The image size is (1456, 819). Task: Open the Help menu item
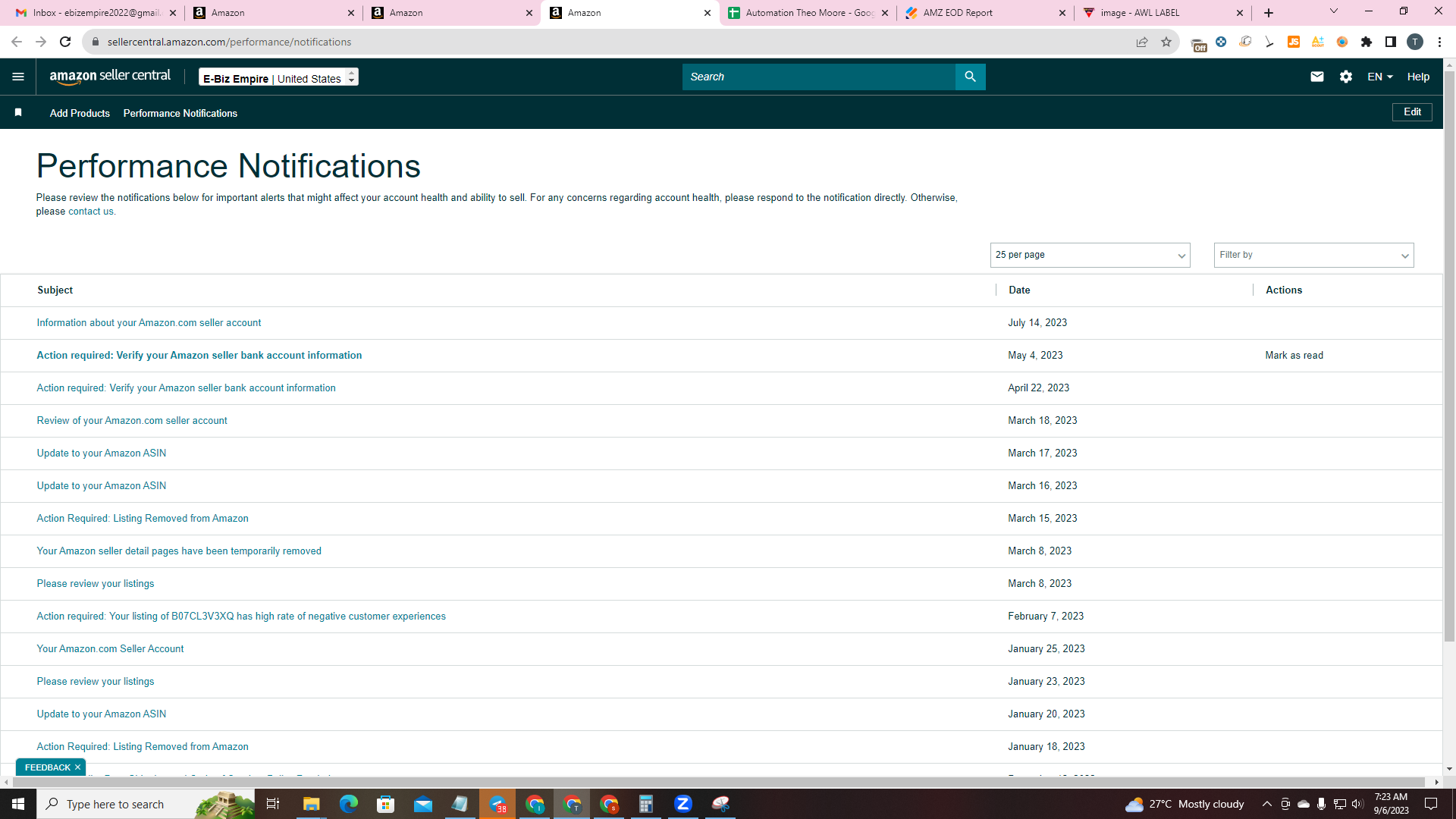[1418, 77]
